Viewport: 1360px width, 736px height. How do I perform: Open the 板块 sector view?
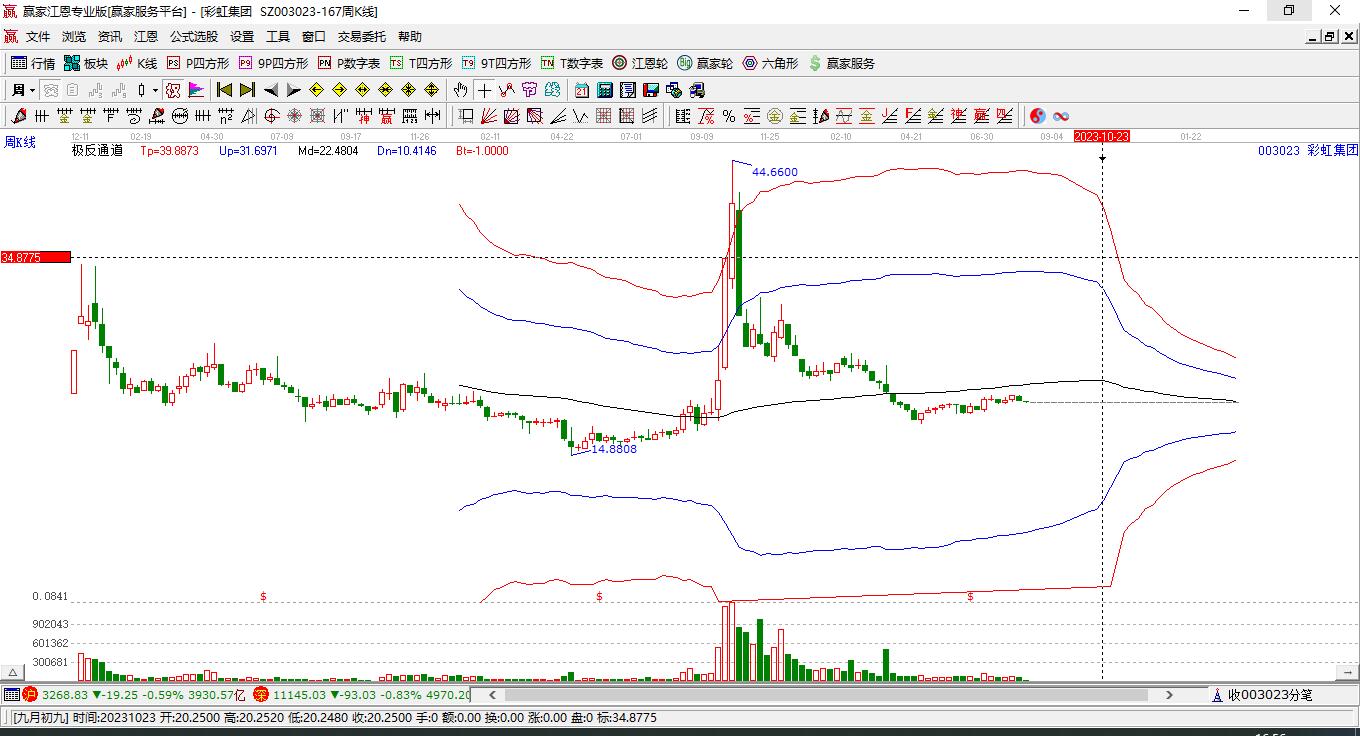[x=86, y=63]
